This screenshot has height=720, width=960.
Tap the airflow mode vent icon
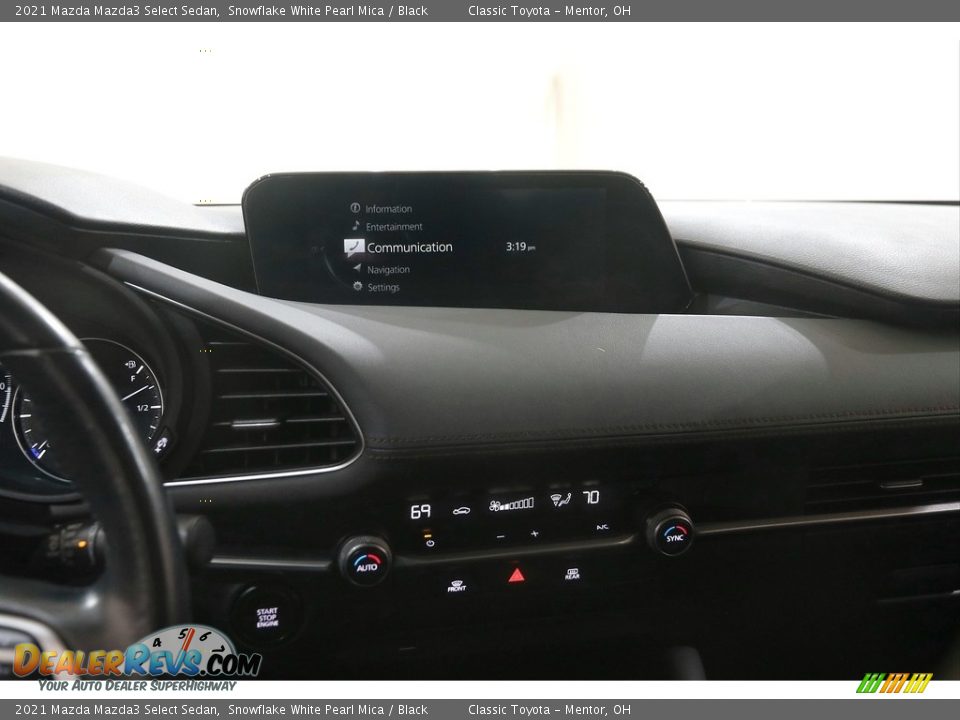560,499
